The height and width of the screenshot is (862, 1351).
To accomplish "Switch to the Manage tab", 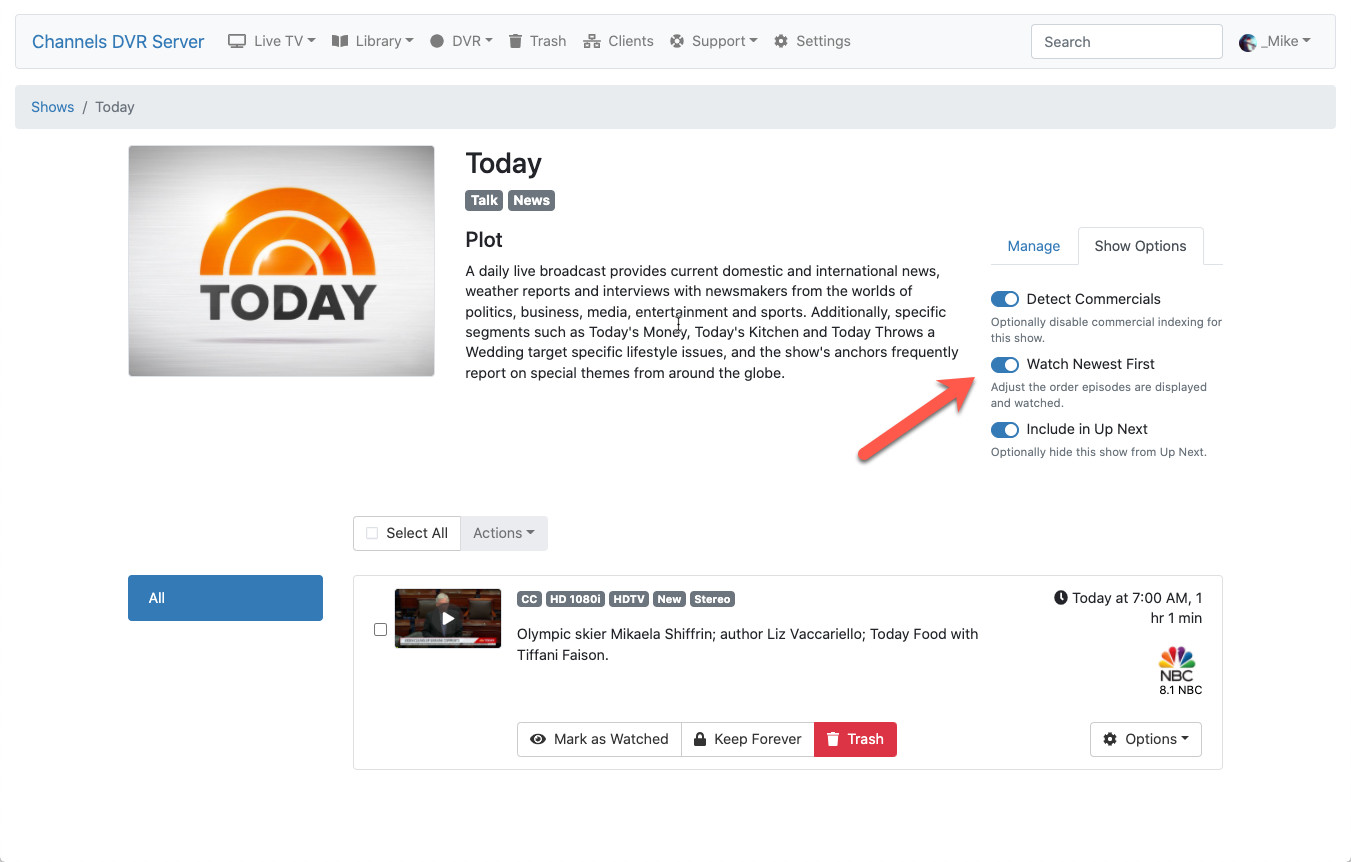I will point(1033,246).
